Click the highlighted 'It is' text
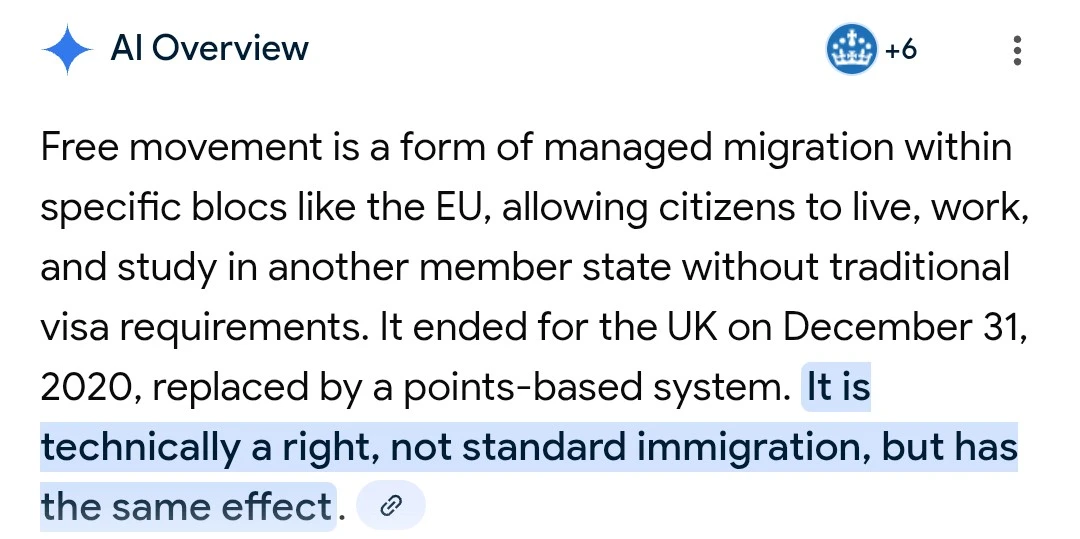Image resolution: width=1080 pixels, height=539 pixels. click(x=838, y=388)
